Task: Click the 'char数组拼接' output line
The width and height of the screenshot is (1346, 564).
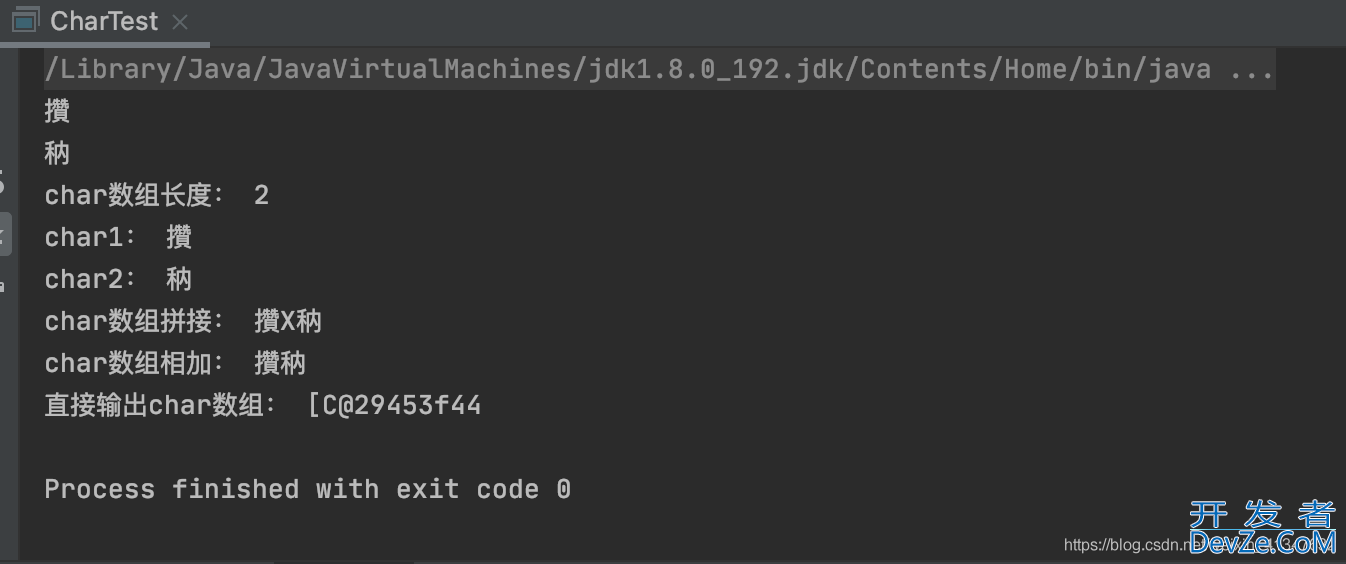Action: click(183, 321)
